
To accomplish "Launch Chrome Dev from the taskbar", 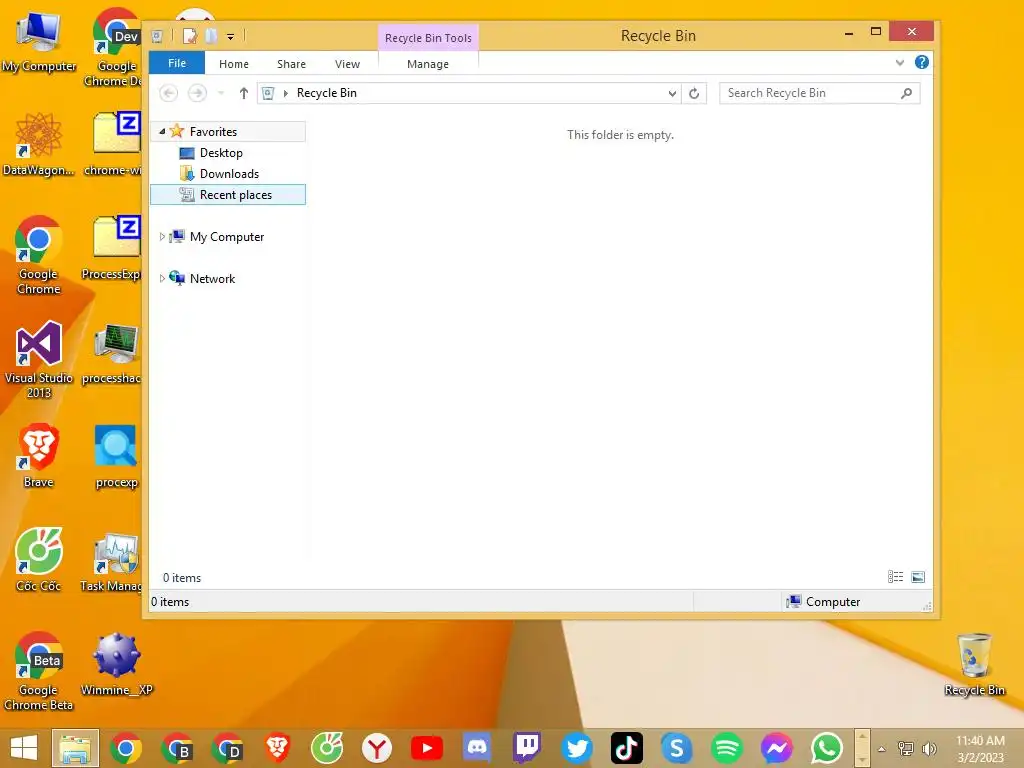I will [x=227, y=748].
